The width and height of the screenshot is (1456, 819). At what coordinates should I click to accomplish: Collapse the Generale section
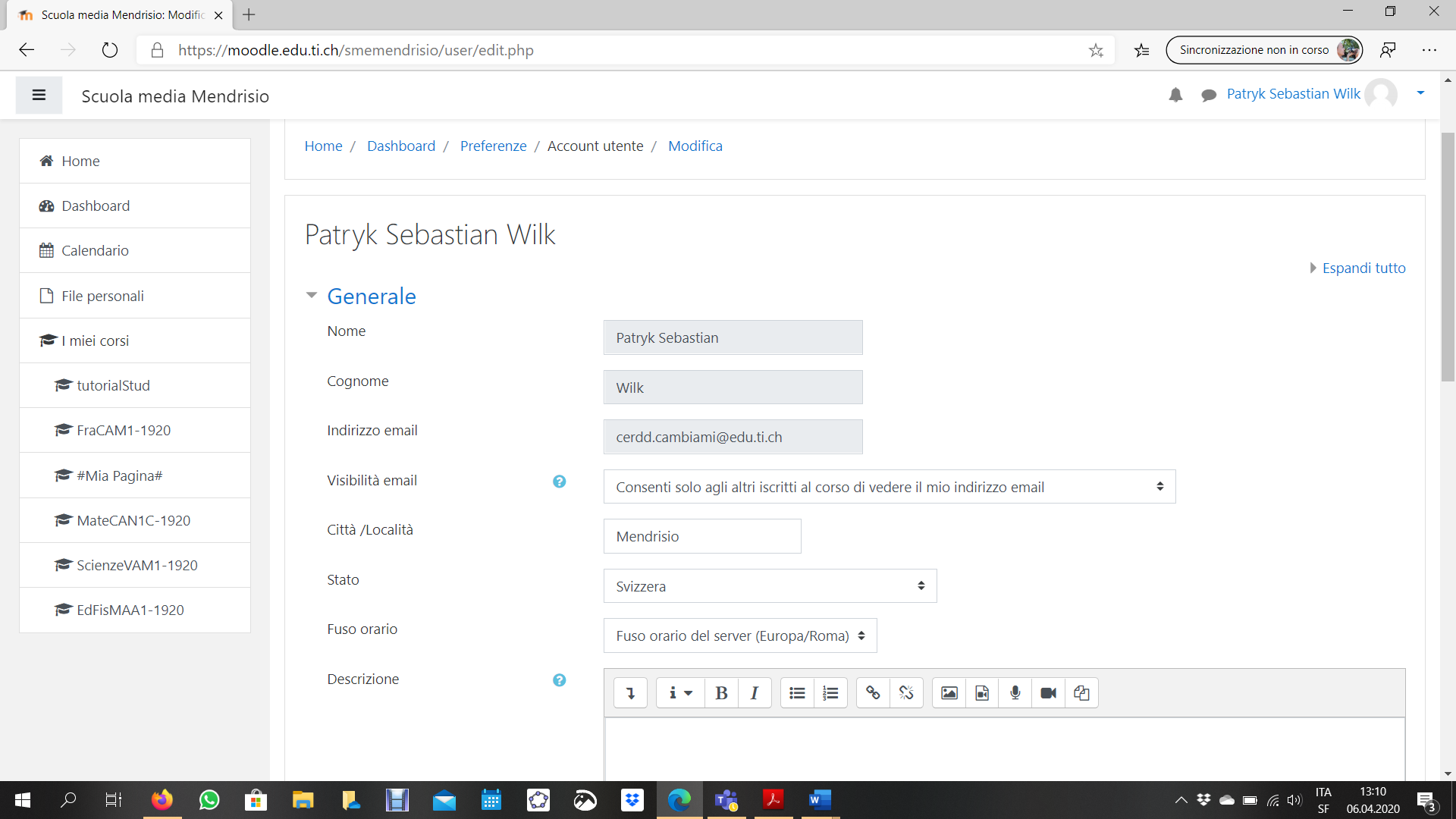click(x=371, y=297)
